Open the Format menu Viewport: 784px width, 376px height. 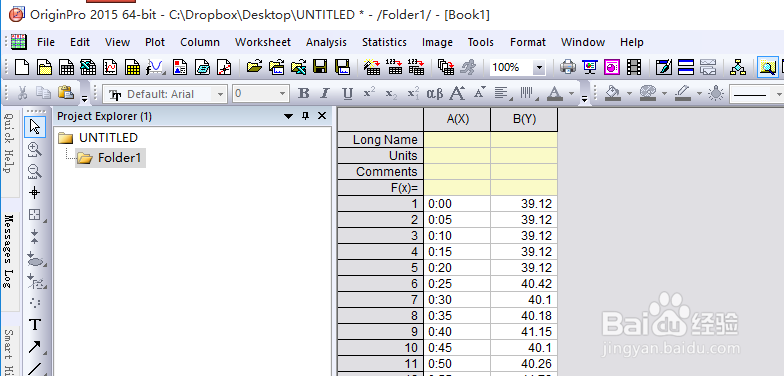528,42
